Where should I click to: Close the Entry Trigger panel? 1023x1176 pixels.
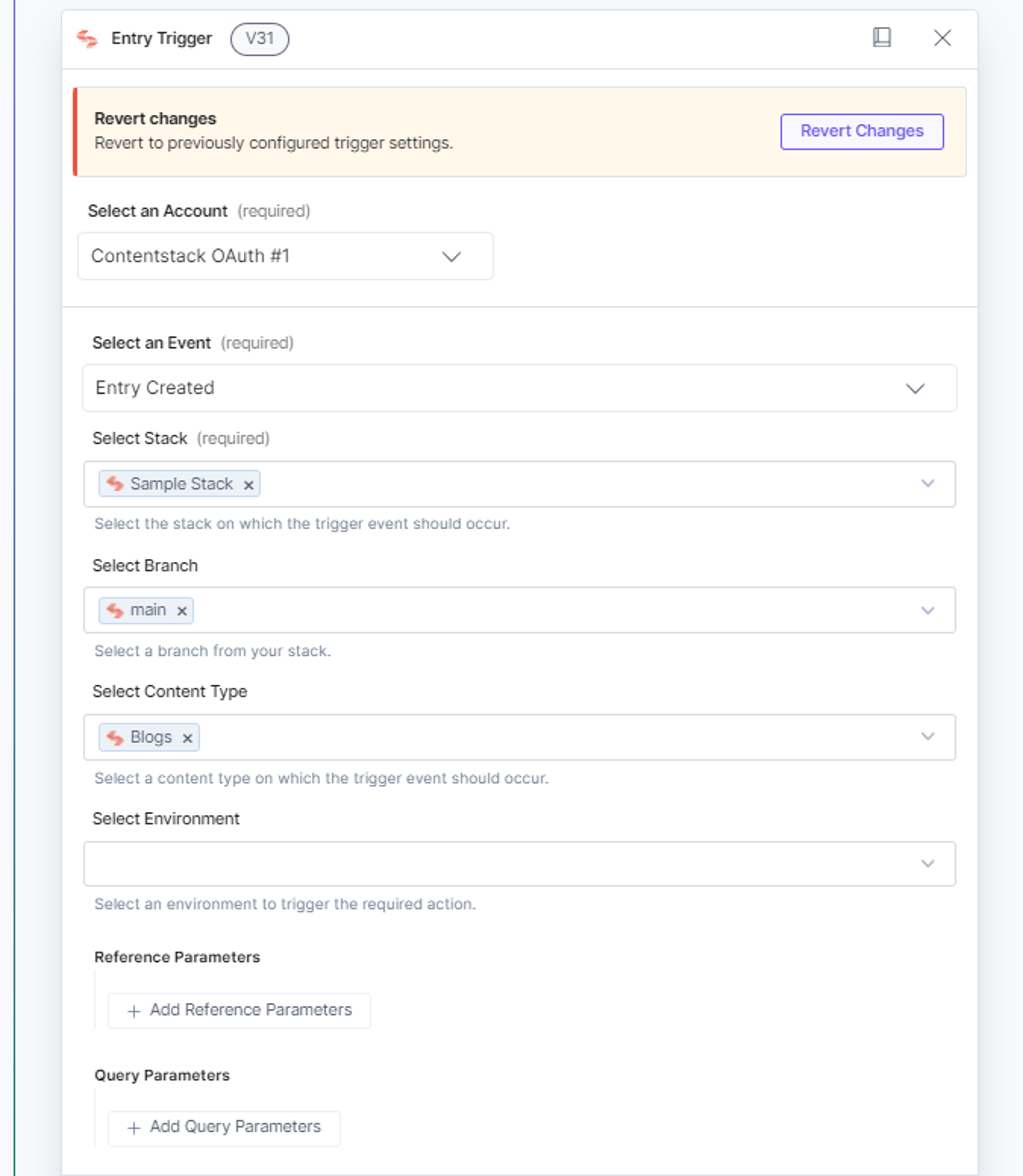942,38
